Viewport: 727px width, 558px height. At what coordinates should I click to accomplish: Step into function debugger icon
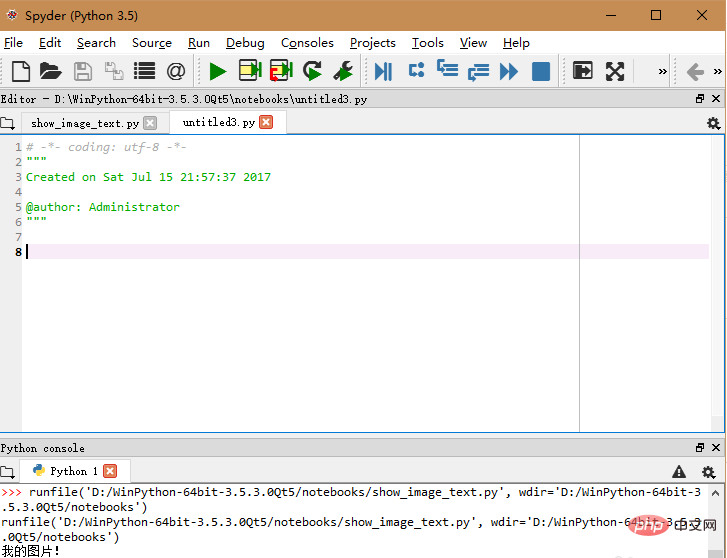tap(447, 69)
